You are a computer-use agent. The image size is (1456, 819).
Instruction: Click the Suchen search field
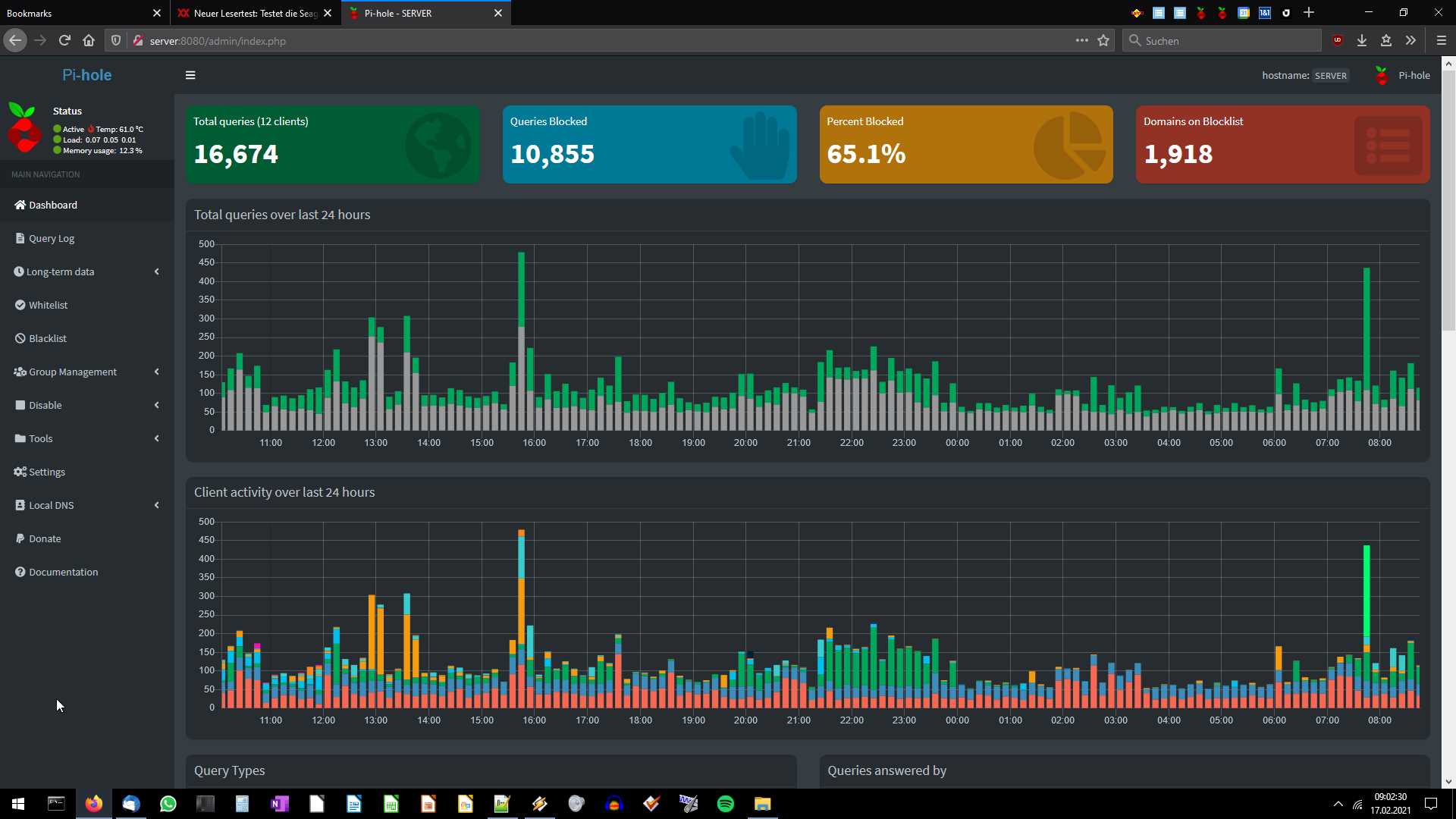point(1222,40)
